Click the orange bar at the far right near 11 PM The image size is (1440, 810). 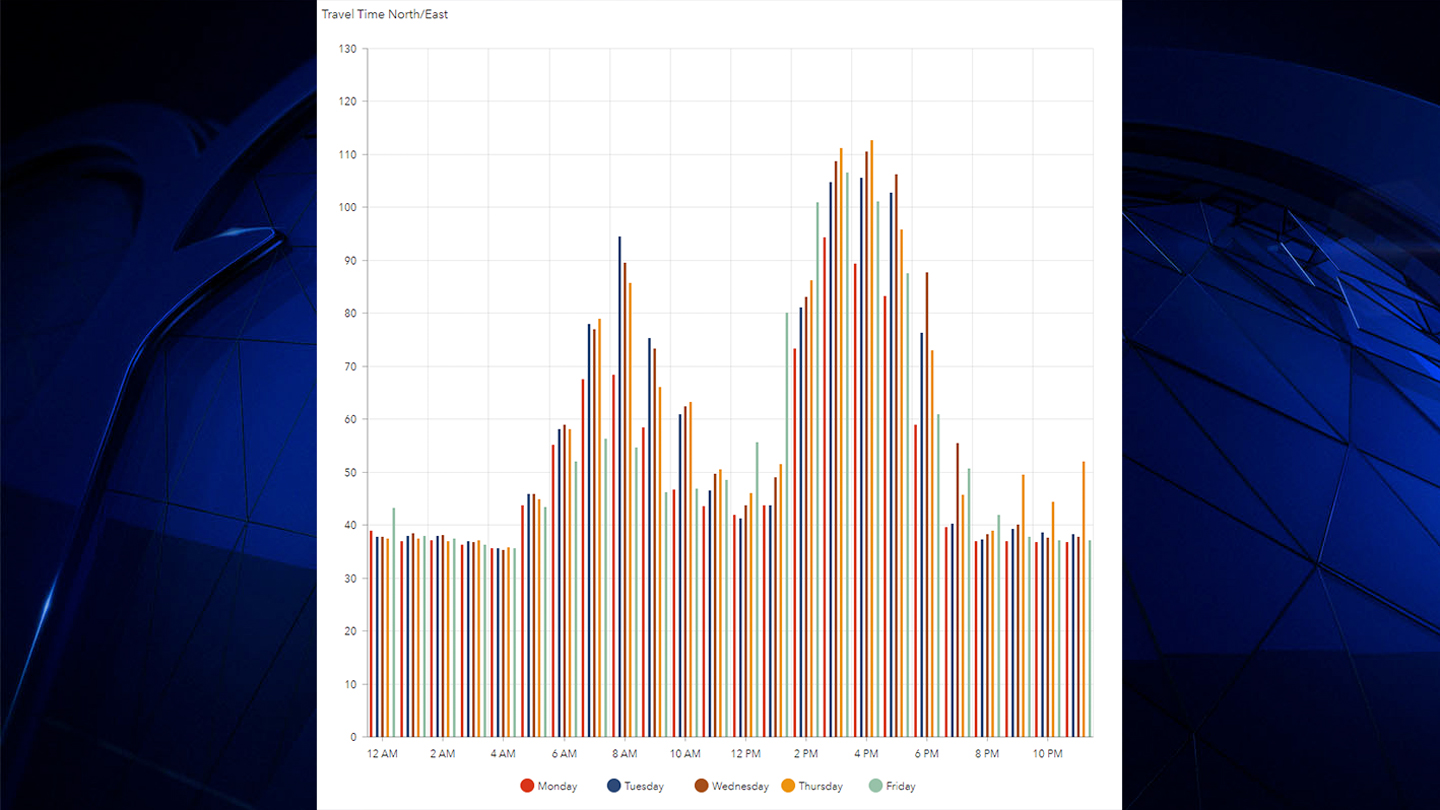point(1083,600)
